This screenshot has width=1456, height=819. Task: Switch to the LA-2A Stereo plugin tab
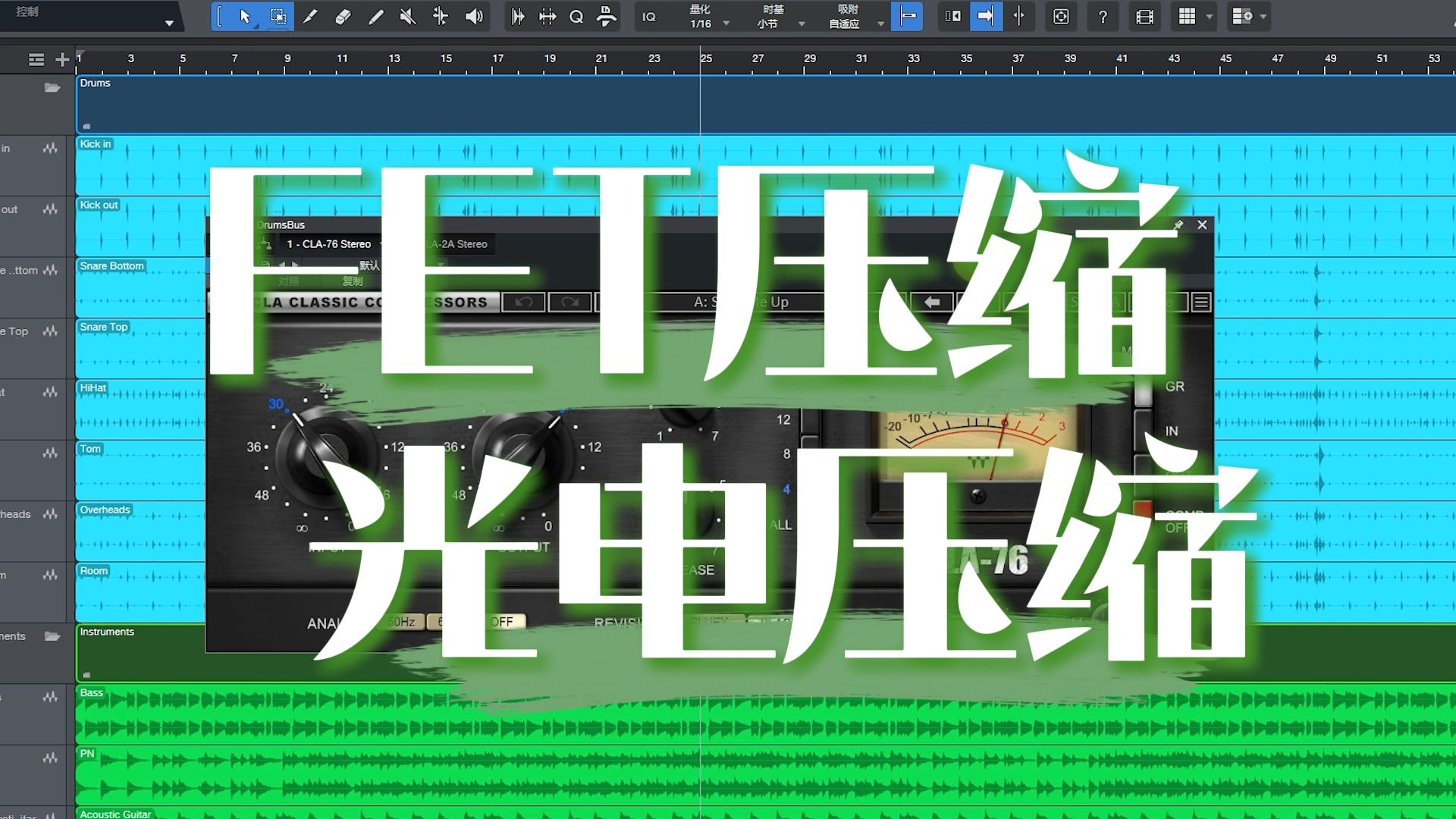point(458,244)
